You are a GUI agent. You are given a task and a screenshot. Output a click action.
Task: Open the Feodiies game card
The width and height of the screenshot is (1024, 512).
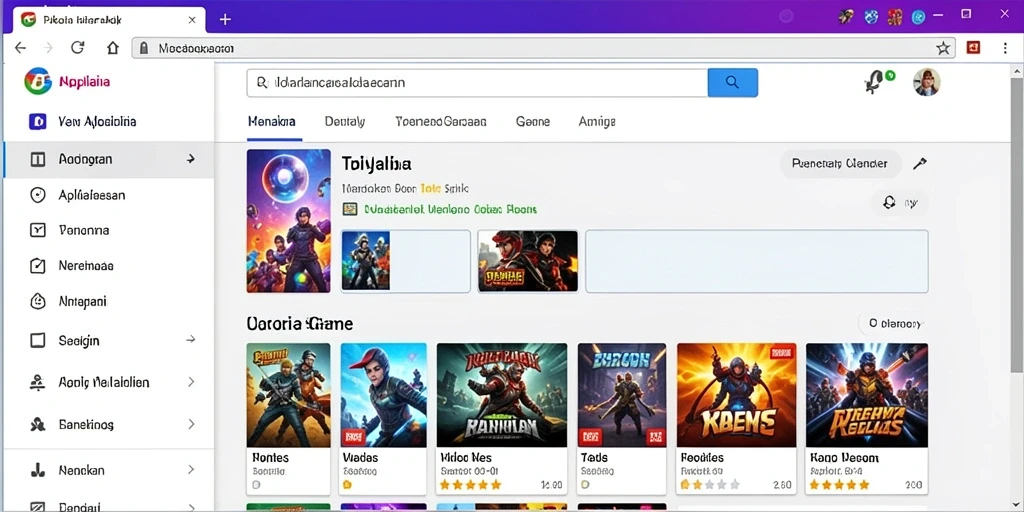[x=737, y=418]
